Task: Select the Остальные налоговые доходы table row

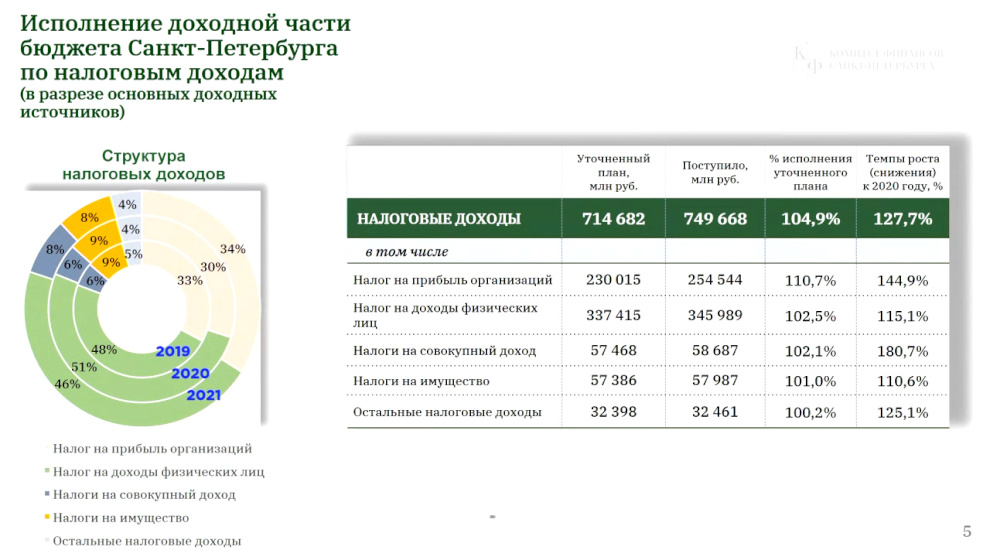Action: [x=648, y=412]
